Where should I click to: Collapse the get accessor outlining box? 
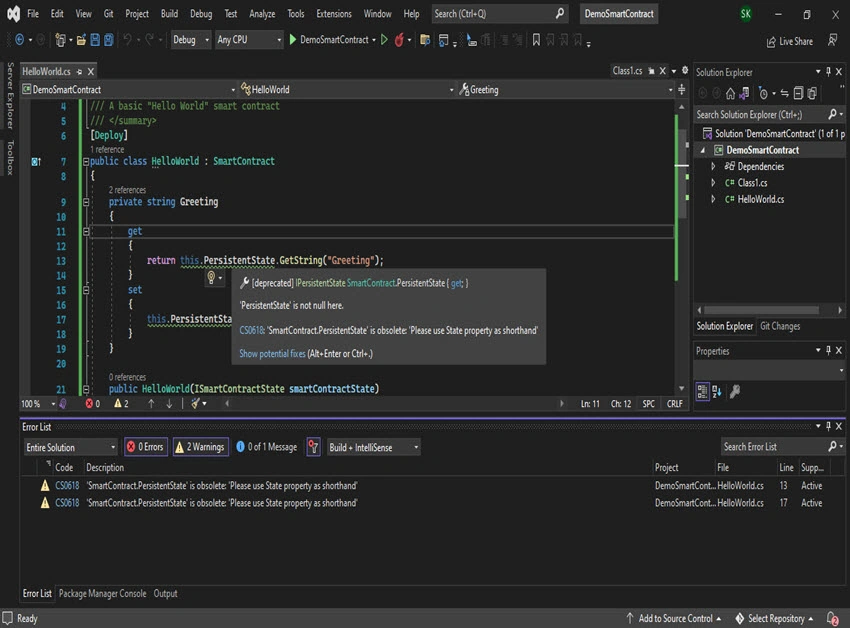(x=86, y=232)
